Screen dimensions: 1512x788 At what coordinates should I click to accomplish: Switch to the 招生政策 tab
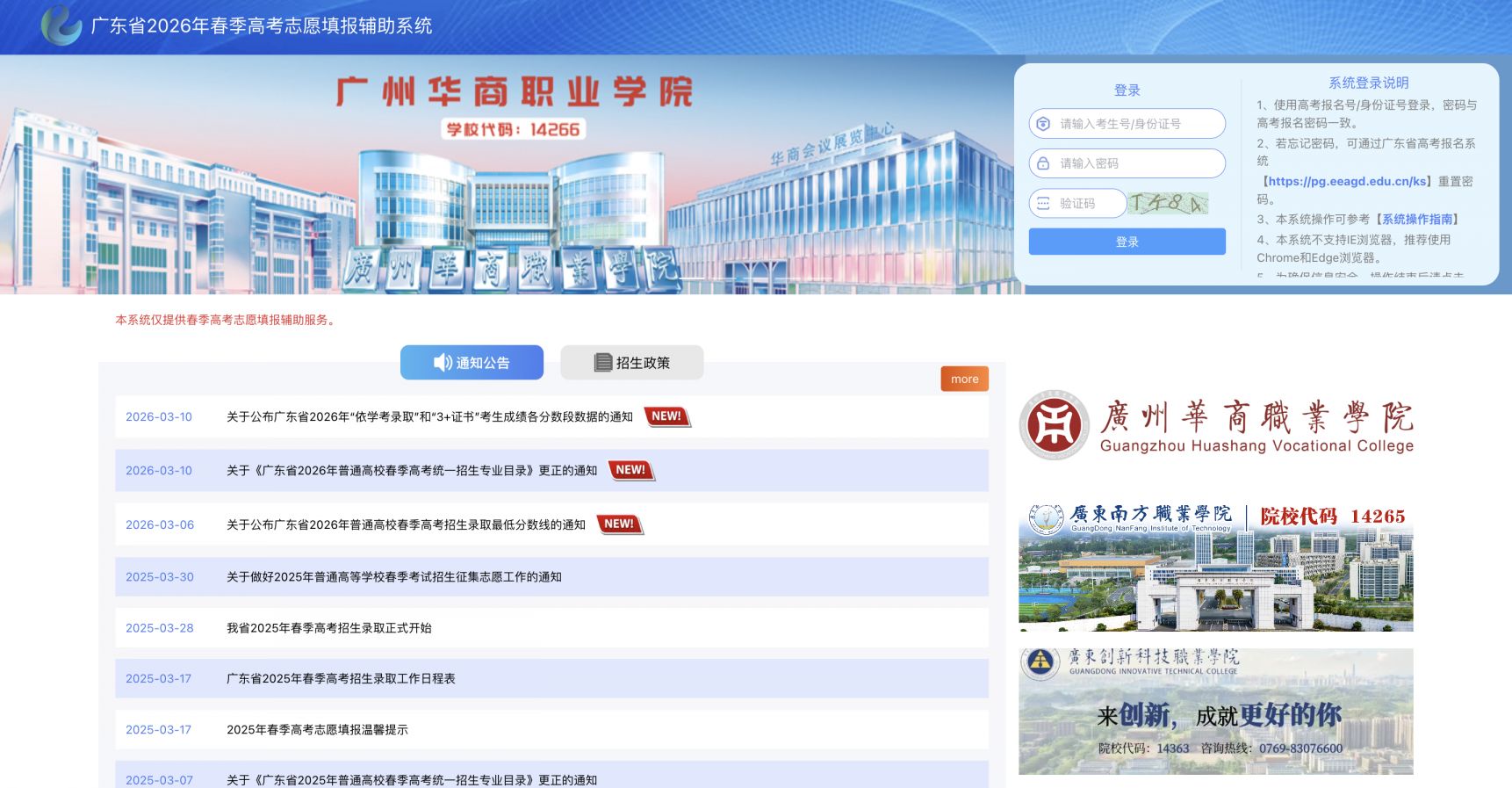coord(632,363)
